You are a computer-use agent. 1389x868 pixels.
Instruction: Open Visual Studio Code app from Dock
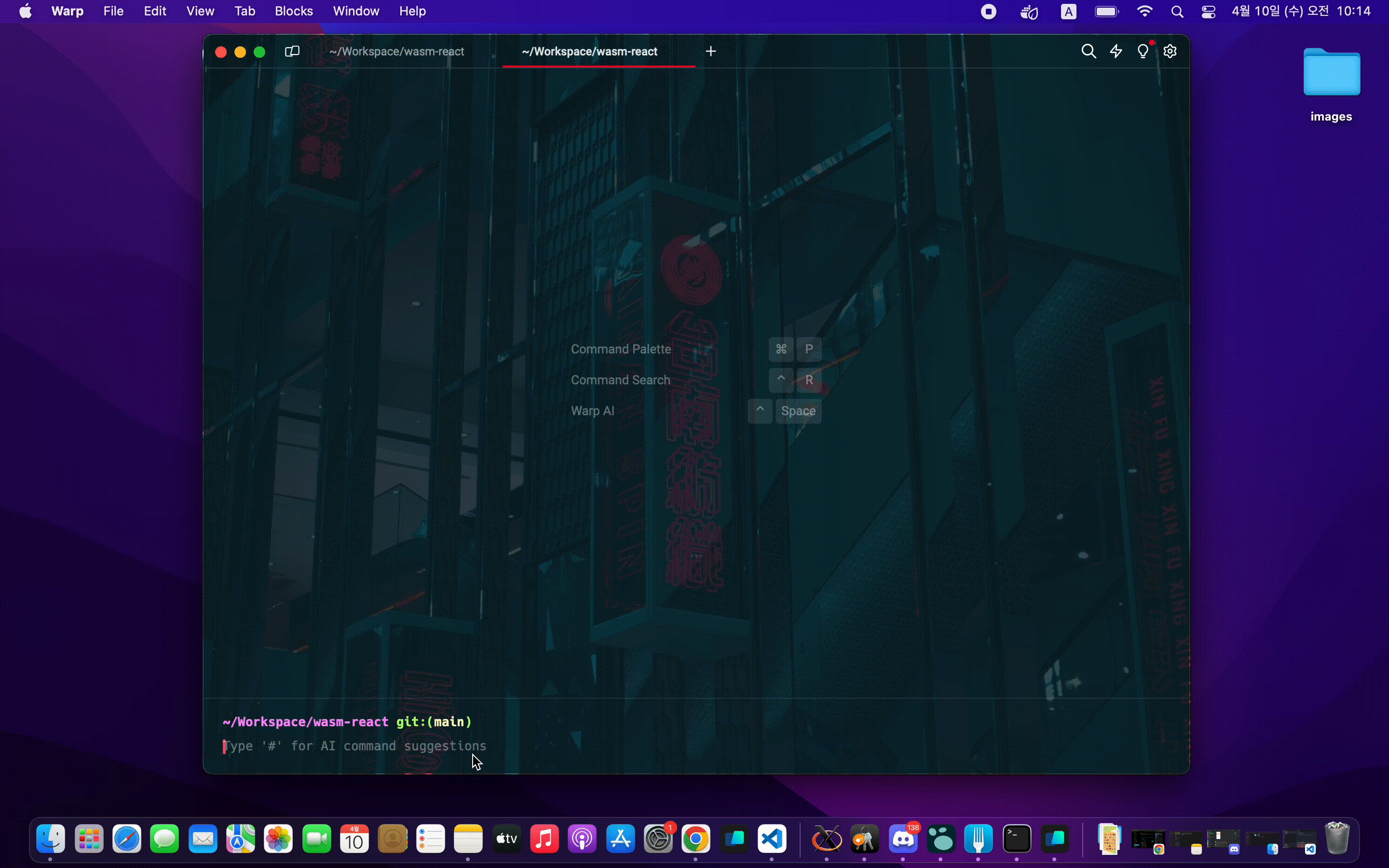[x=773, y=839]
